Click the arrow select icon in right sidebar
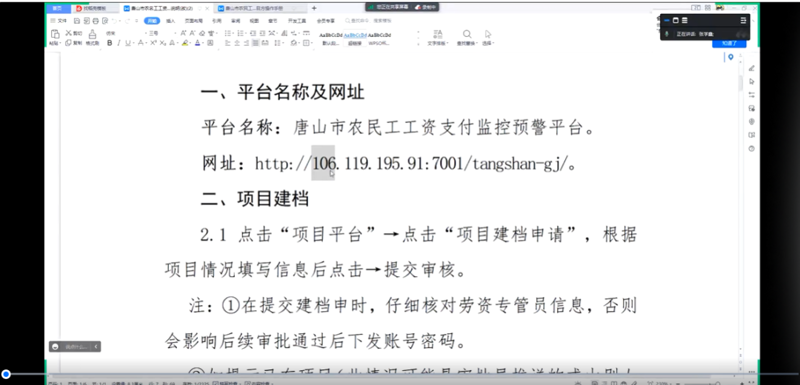800x385 pixels. click(x=752, y=82)
